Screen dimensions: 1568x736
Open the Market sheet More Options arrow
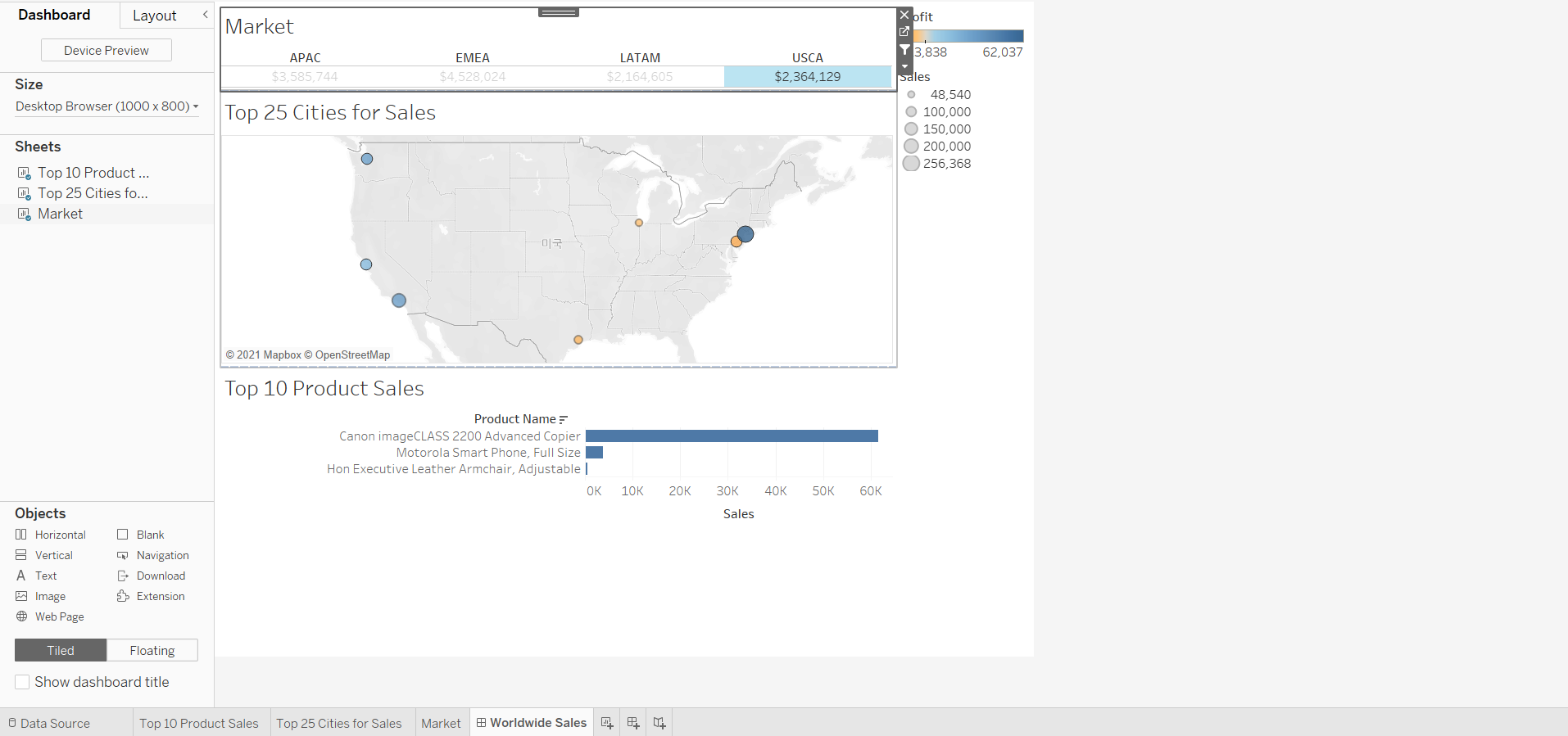pyautogui.click(x=904, y=66)
